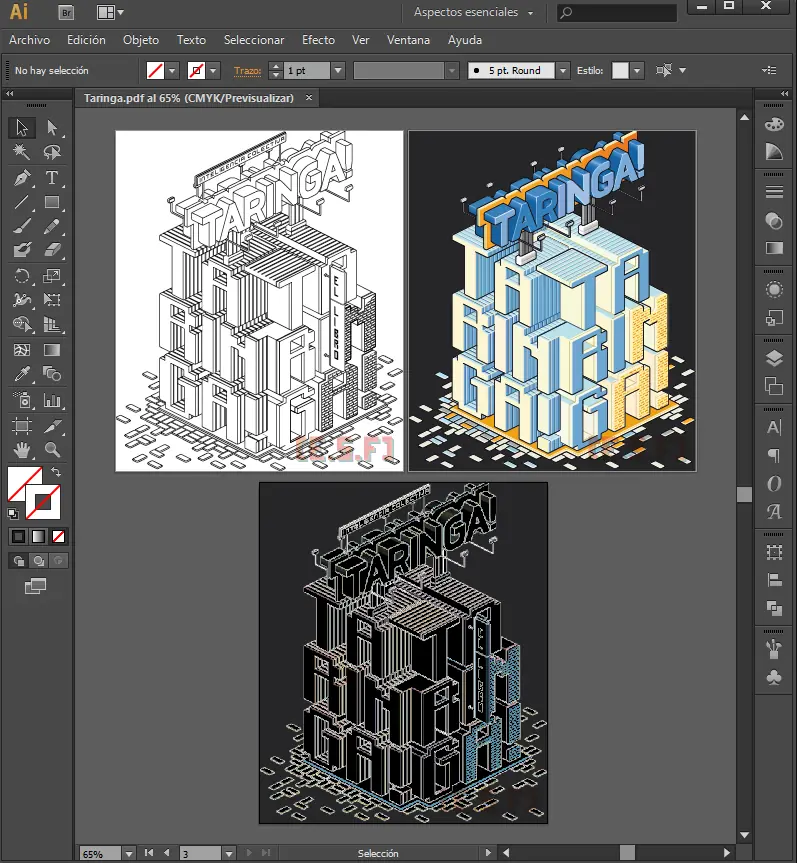Viewport: 797px width, 863px height.
Task: Select the Rotate tool
Action: click(22, 276)
